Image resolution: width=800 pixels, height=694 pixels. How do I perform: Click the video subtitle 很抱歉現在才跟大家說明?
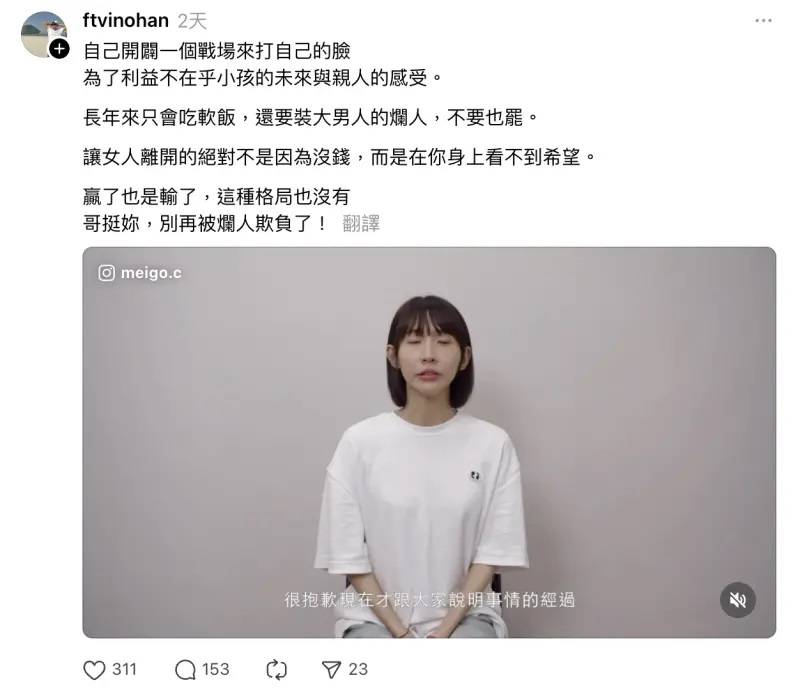430,600
